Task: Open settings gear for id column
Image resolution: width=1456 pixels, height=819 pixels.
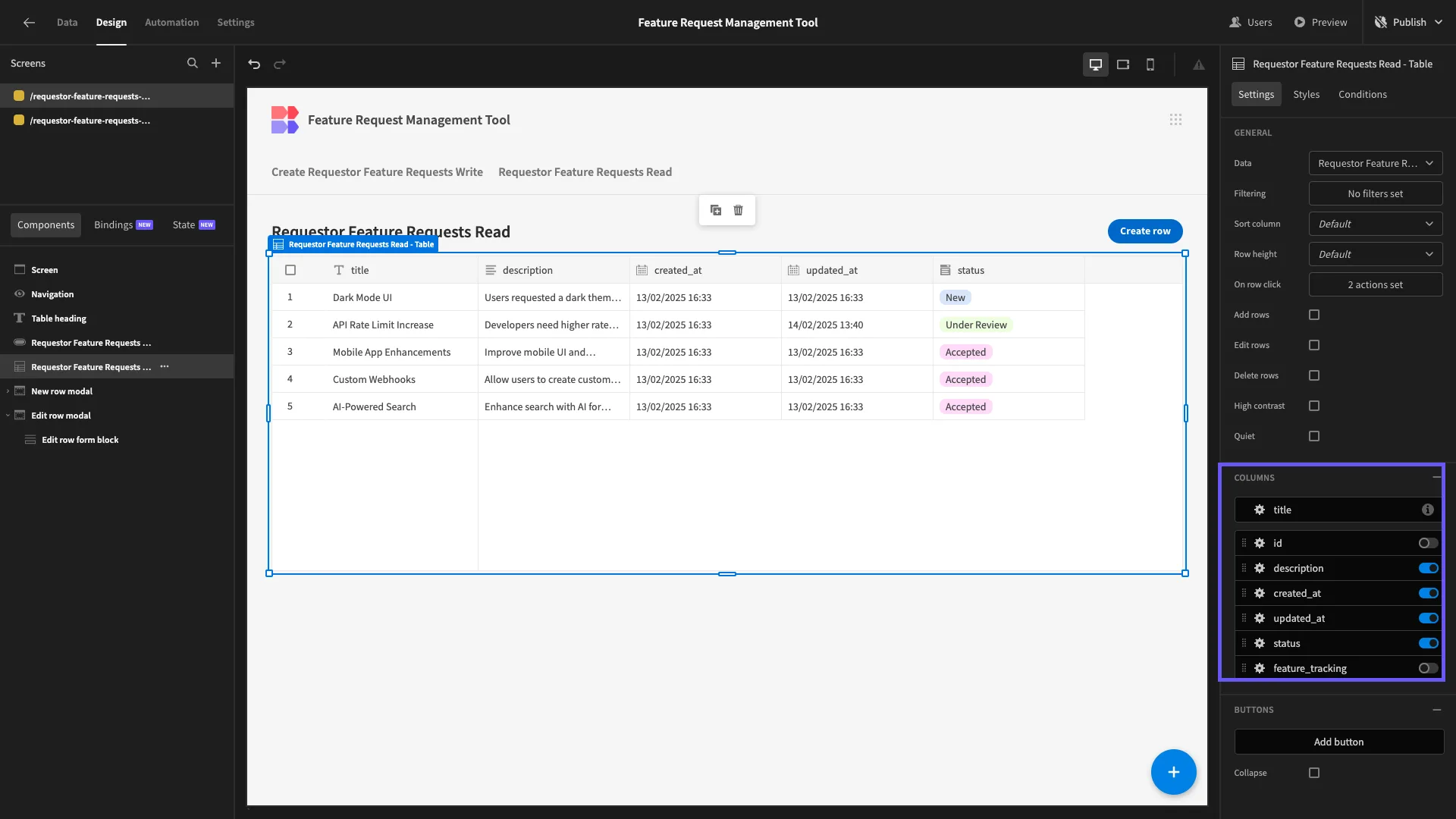Action: point(1260,543)
